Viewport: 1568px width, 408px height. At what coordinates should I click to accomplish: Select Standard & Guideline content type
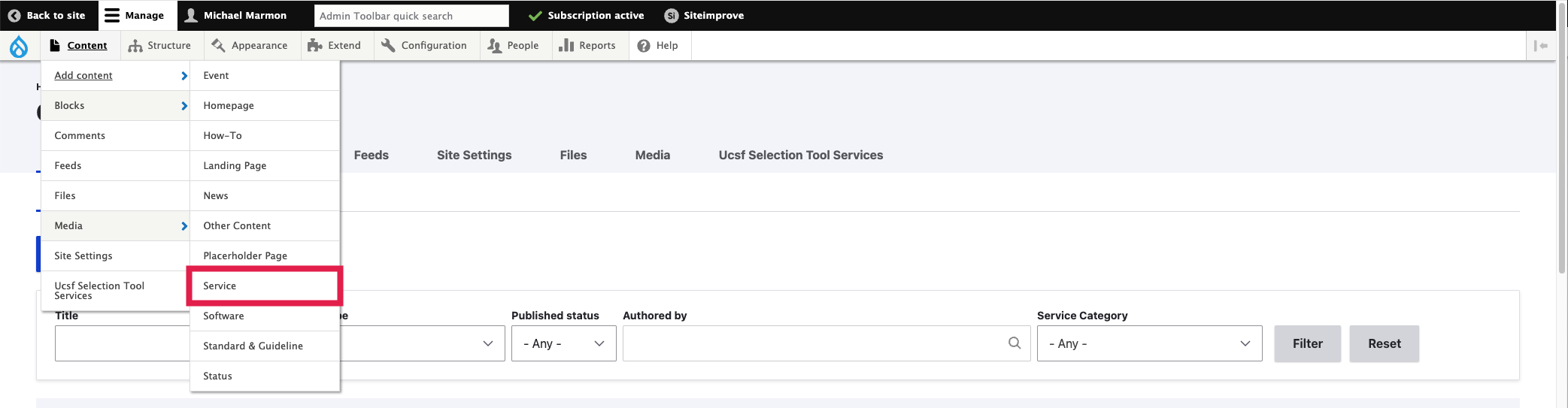click(265, 346)
